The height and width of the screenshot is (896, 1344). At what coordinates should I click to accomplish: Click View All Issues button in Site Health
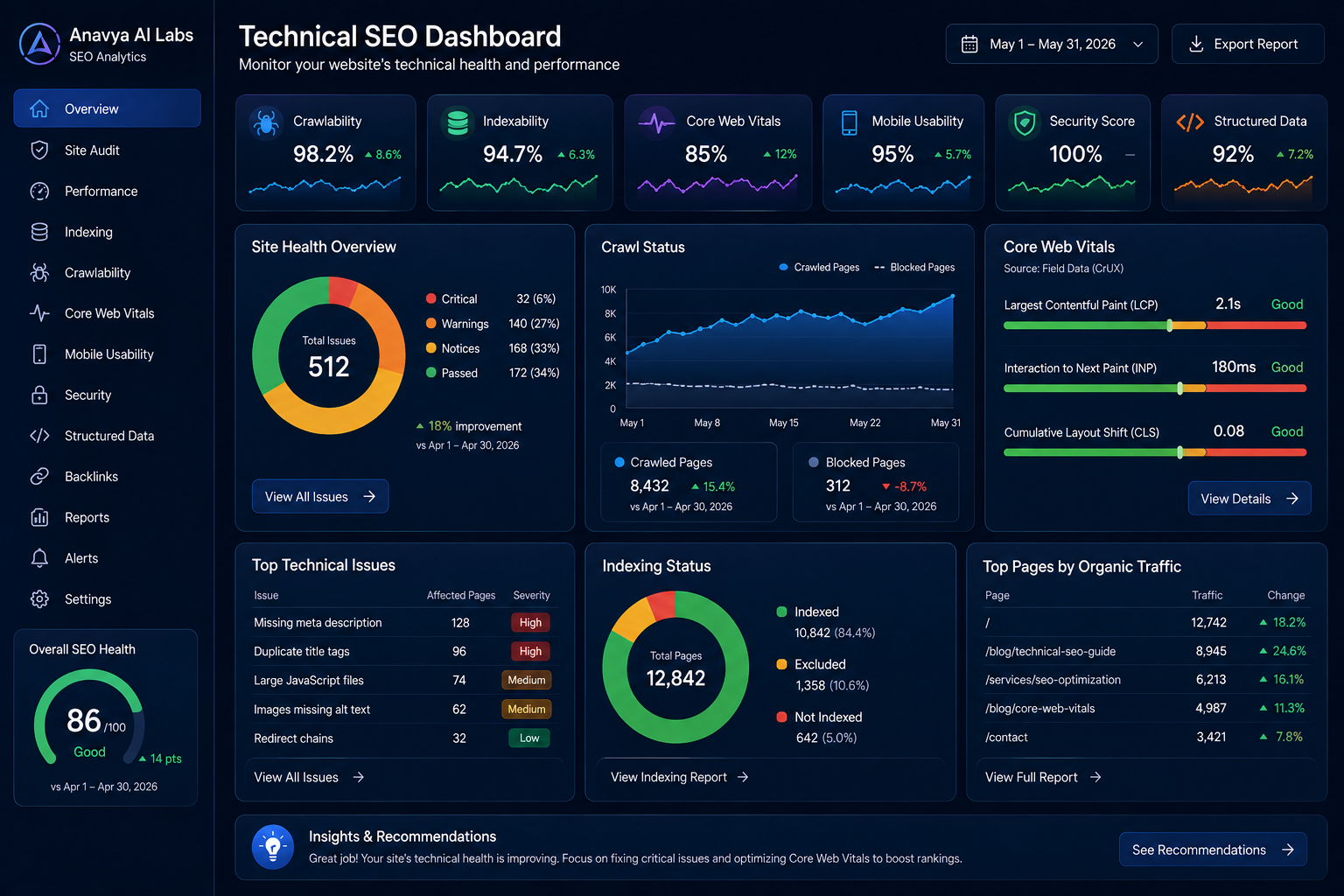pyautogui.click(x=320, y=496)
